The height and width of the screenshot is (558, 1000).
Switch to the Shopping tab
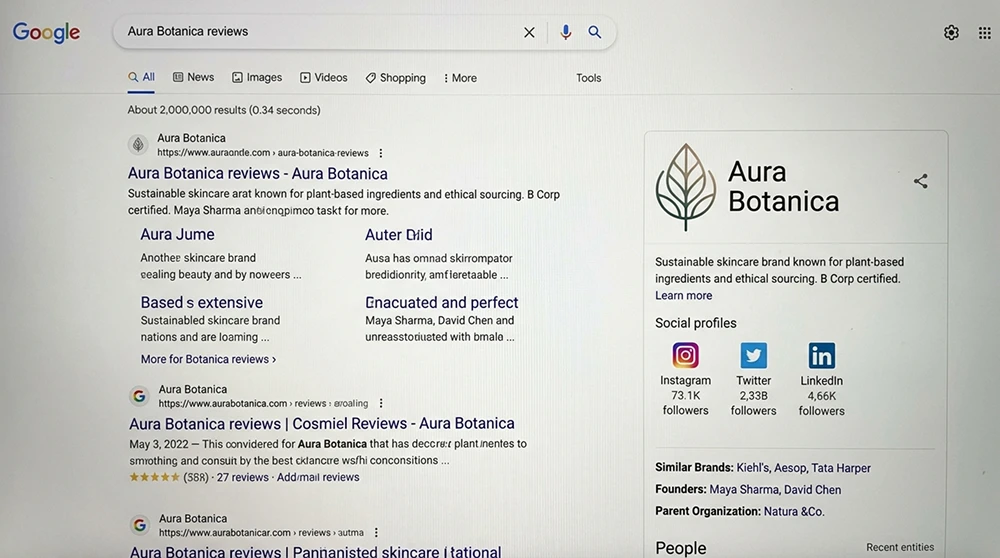pyautogui.click(x=395, y=78)
